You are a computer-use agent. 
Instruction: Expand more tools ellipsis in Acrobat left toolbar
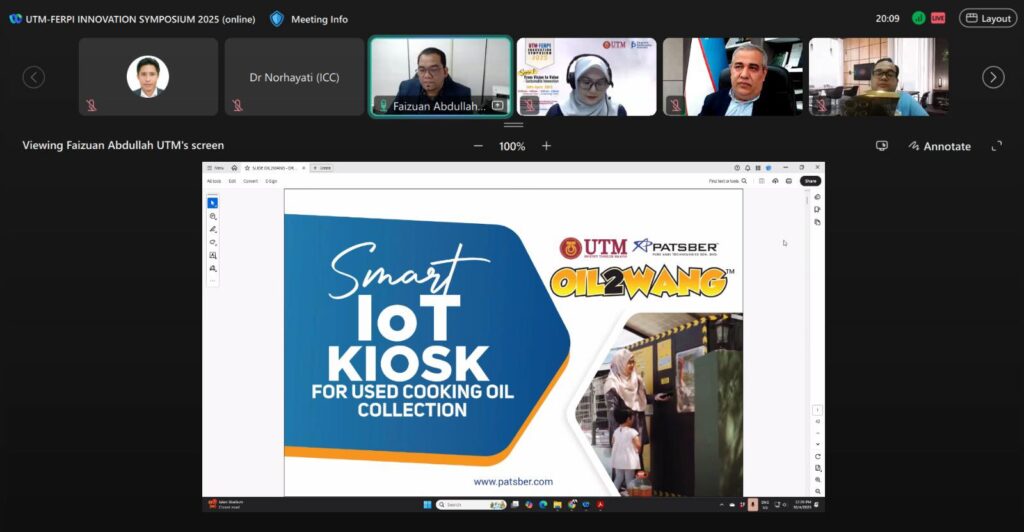coord(213,281)
